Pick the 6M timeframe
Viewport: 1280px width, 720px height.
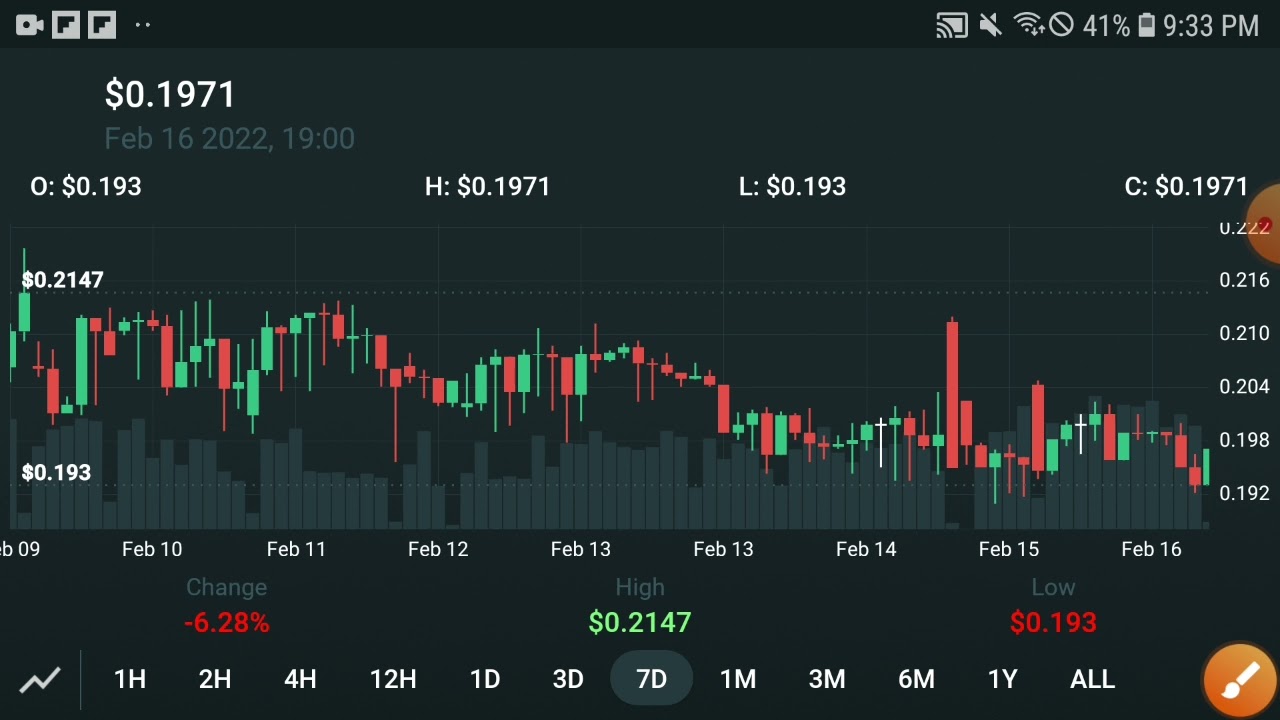(x=916, y=680)
